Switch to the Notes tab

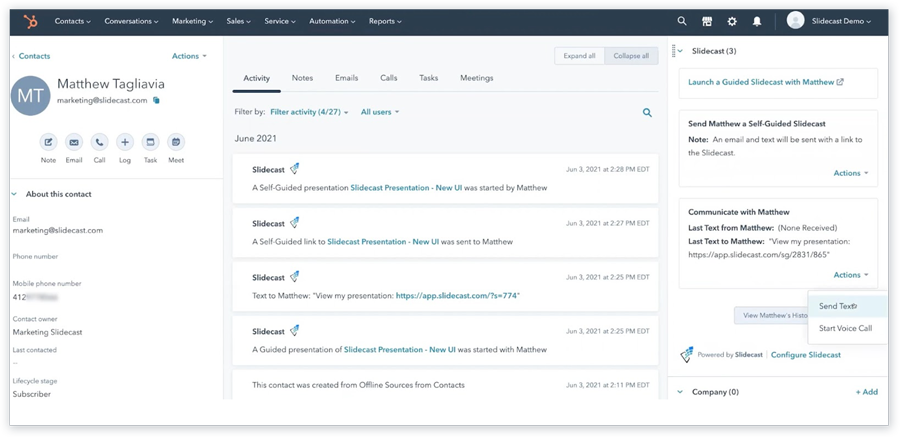click(x=302, y=78)
